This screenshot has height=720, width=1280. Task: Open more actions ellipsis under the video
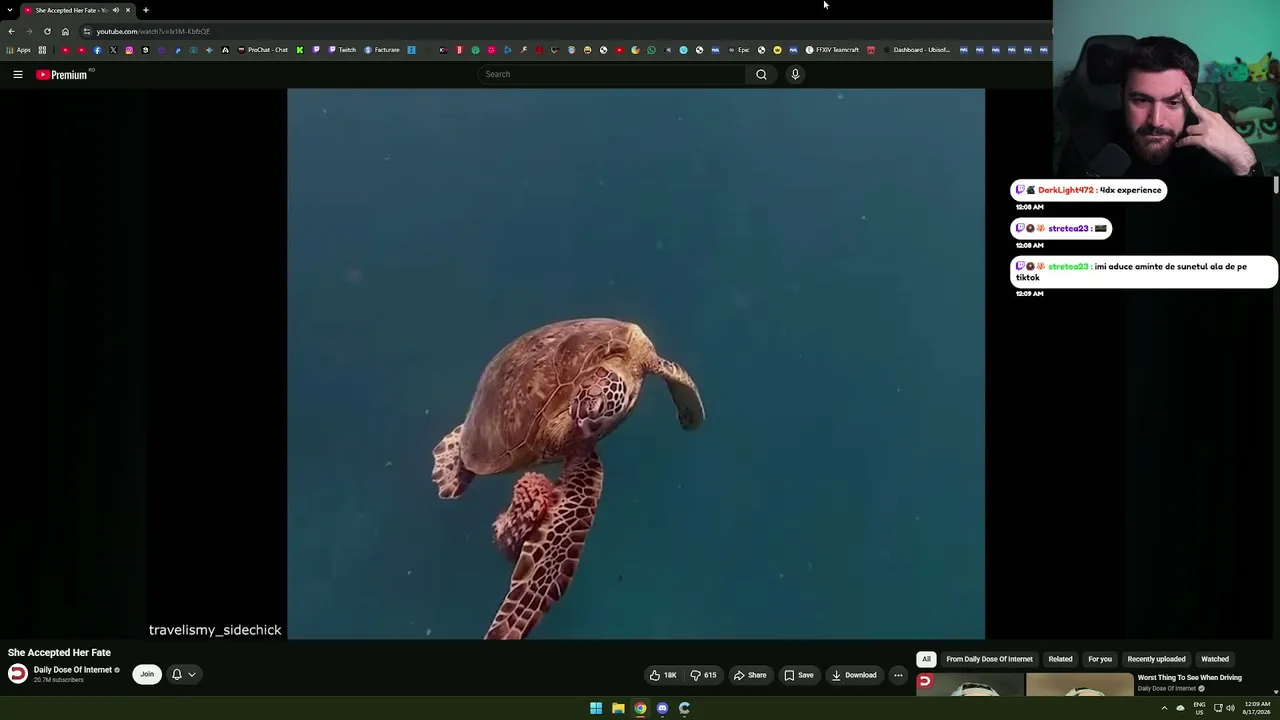tap(898, 675)
